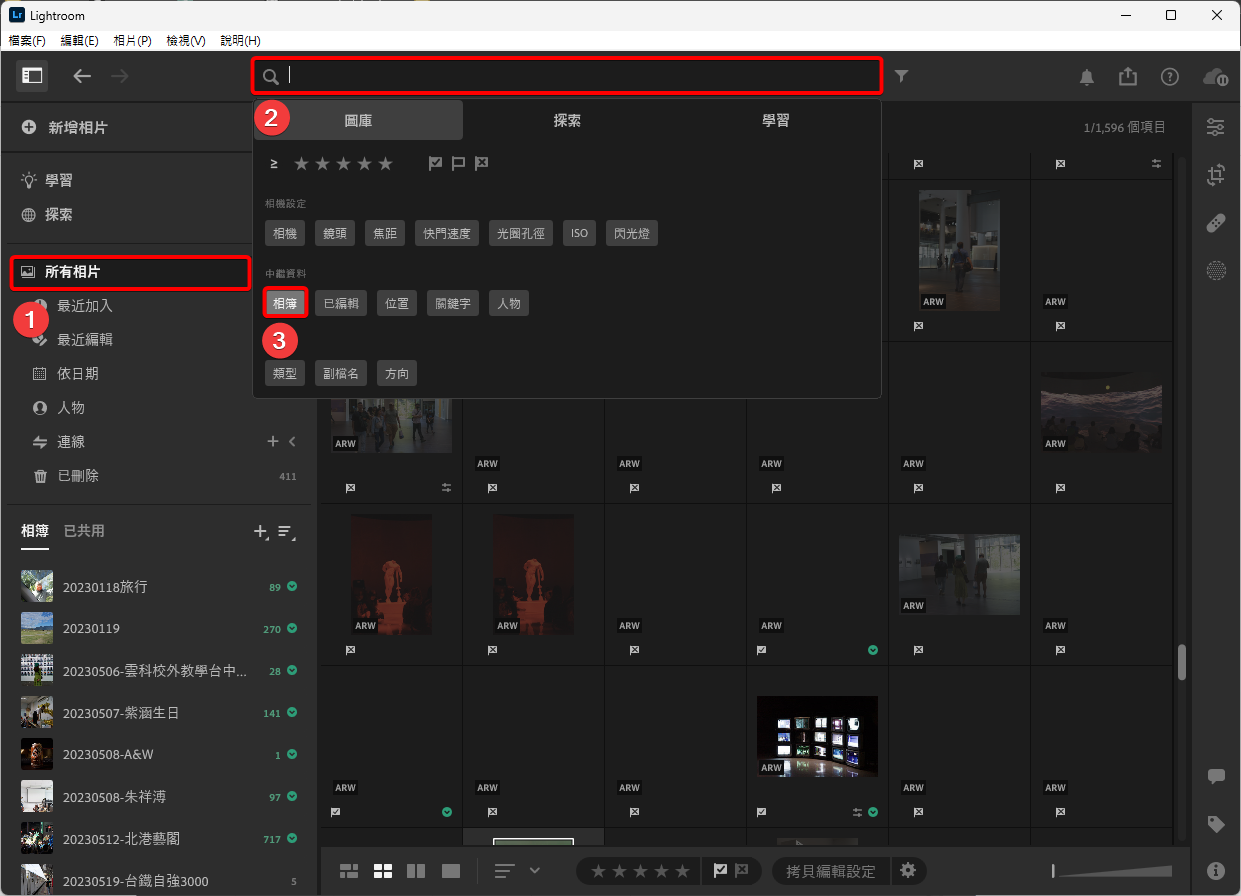Adjust the thumbnail size slider
Image resolution: width=1241 pixels, height=896 pixels.
tap(1112, 871)
